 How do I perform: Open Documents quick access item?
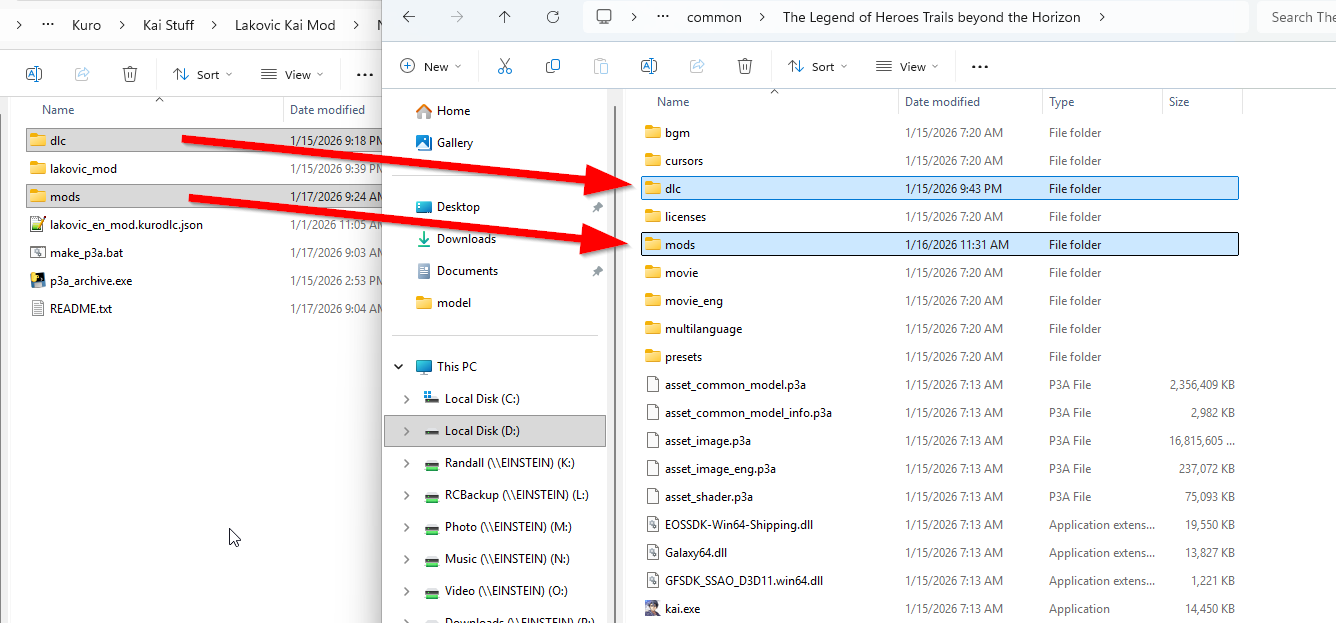[x=456, y=271]
